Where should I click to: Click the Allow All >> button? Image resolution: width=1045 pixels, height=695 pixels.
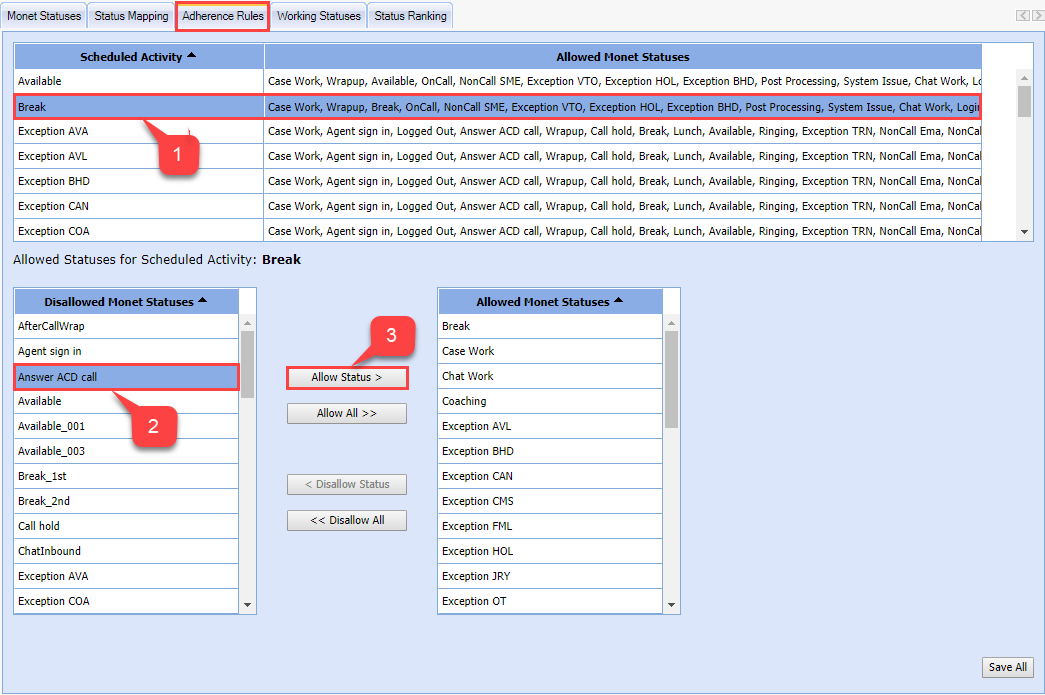[347, 414]
